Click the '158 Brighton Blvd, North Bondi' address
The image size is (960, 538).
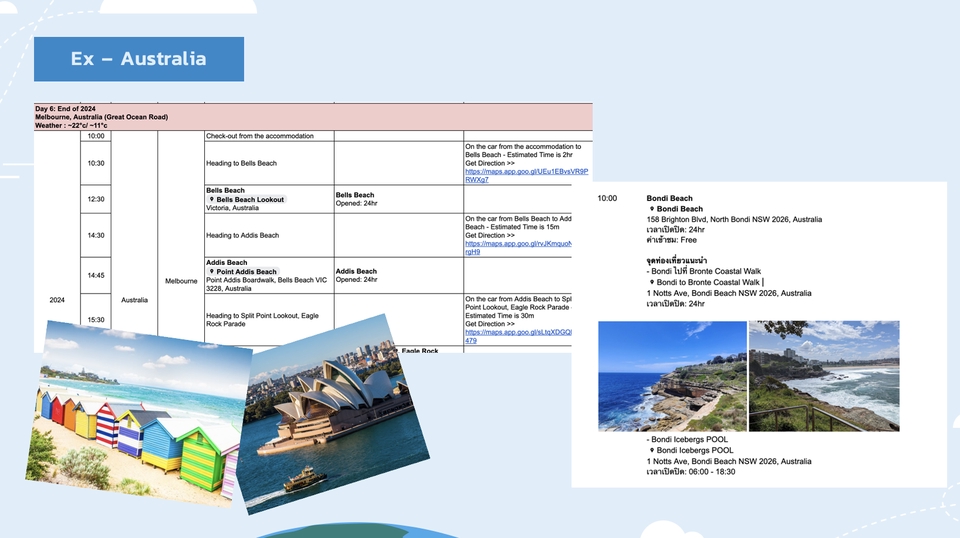click(734, 219)
